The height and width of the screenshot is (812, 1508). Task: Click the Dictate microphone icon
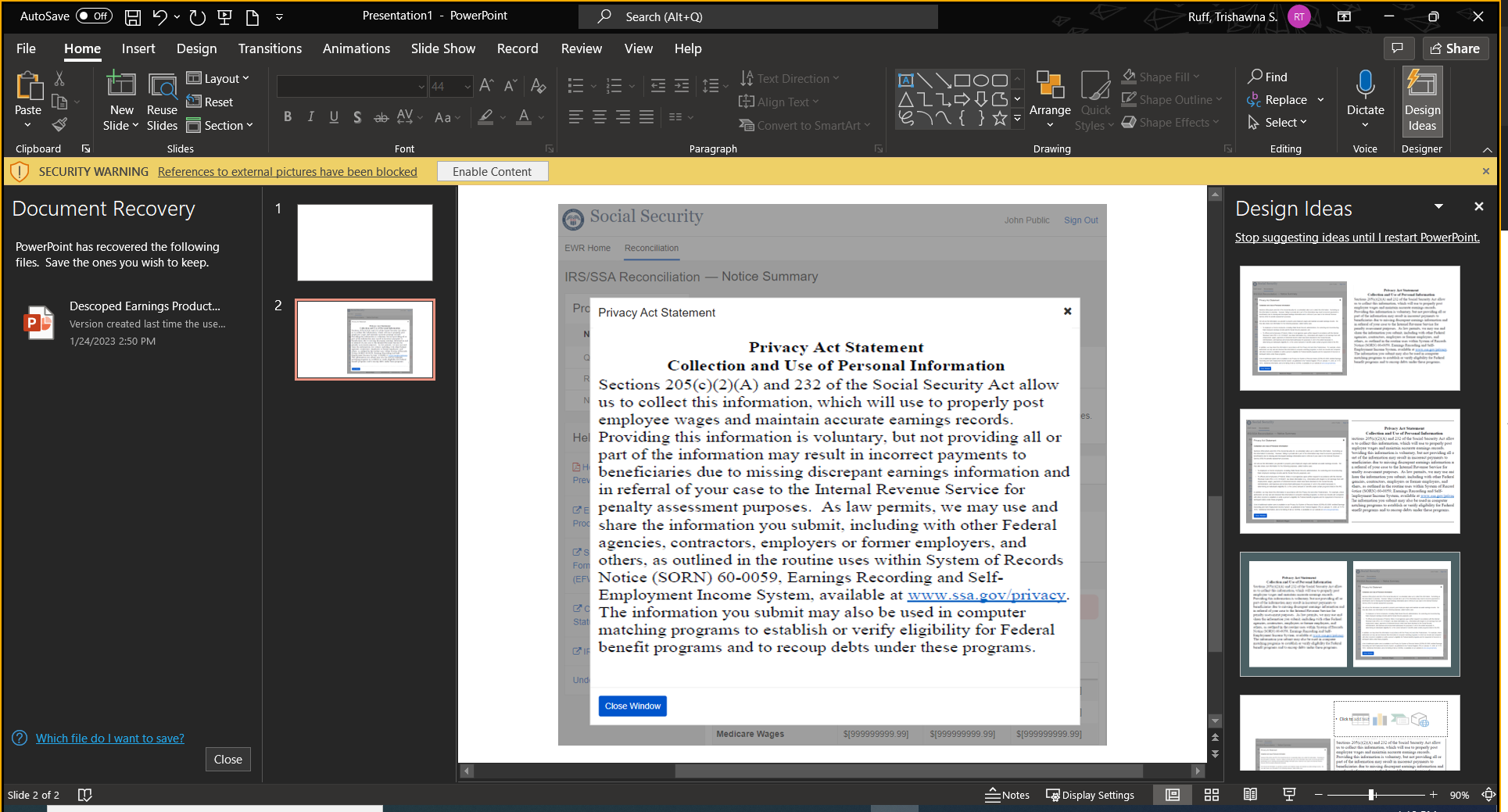[x=1365, y=84]
